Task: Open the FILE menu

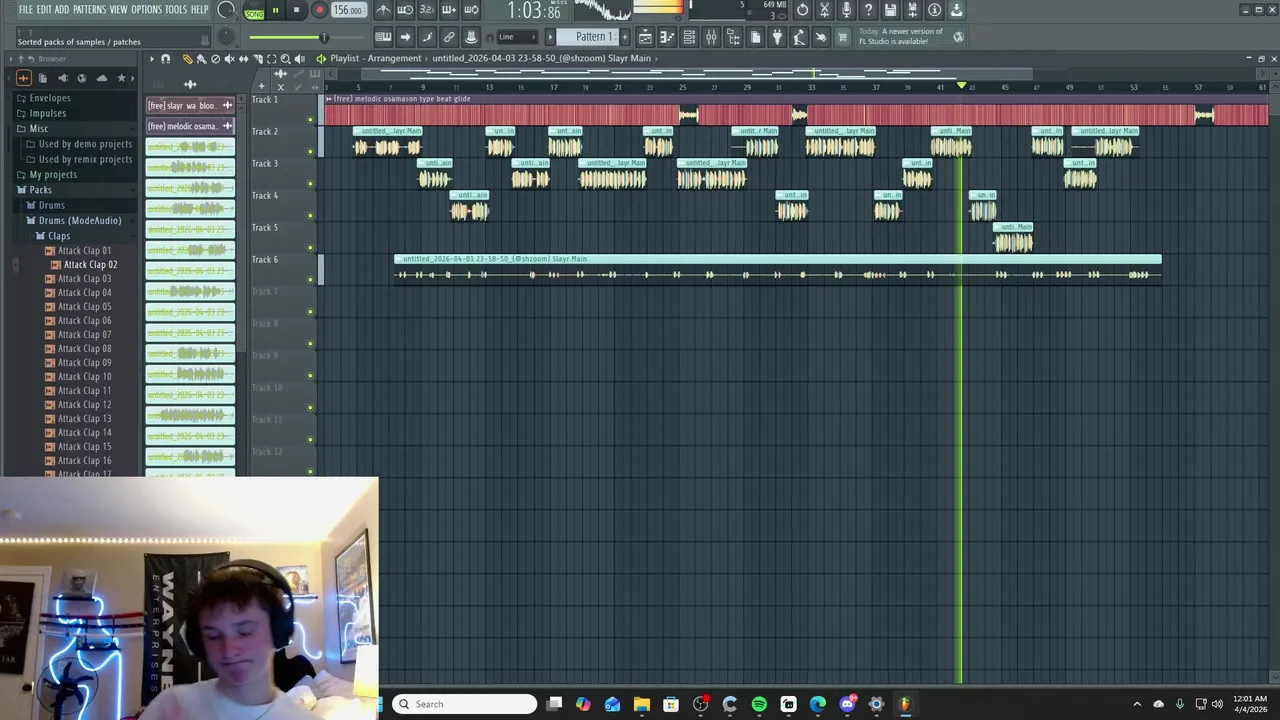Action: [26, 10]
